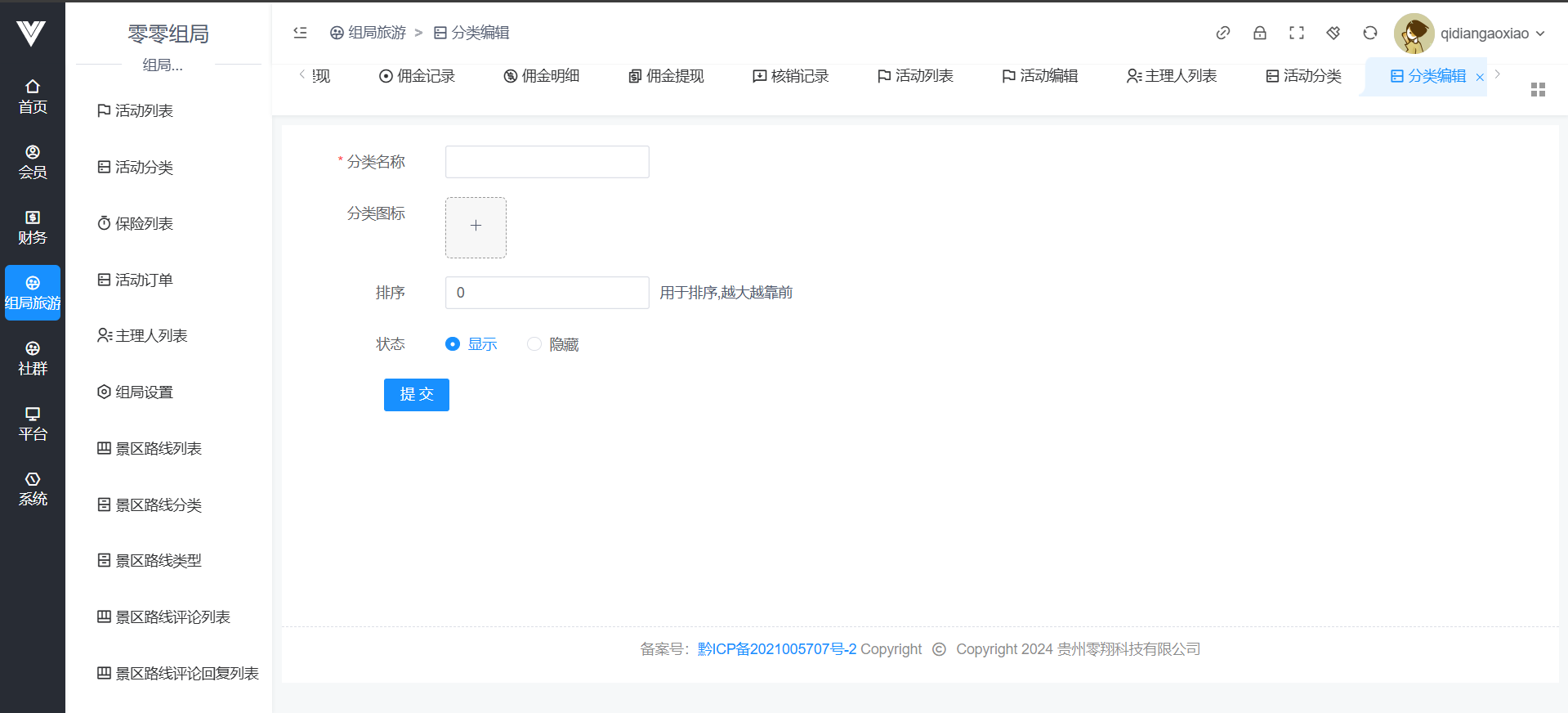Open the grid tabs menu icon
Screen dimensions: 1568x713
(x=1538, y=90)
